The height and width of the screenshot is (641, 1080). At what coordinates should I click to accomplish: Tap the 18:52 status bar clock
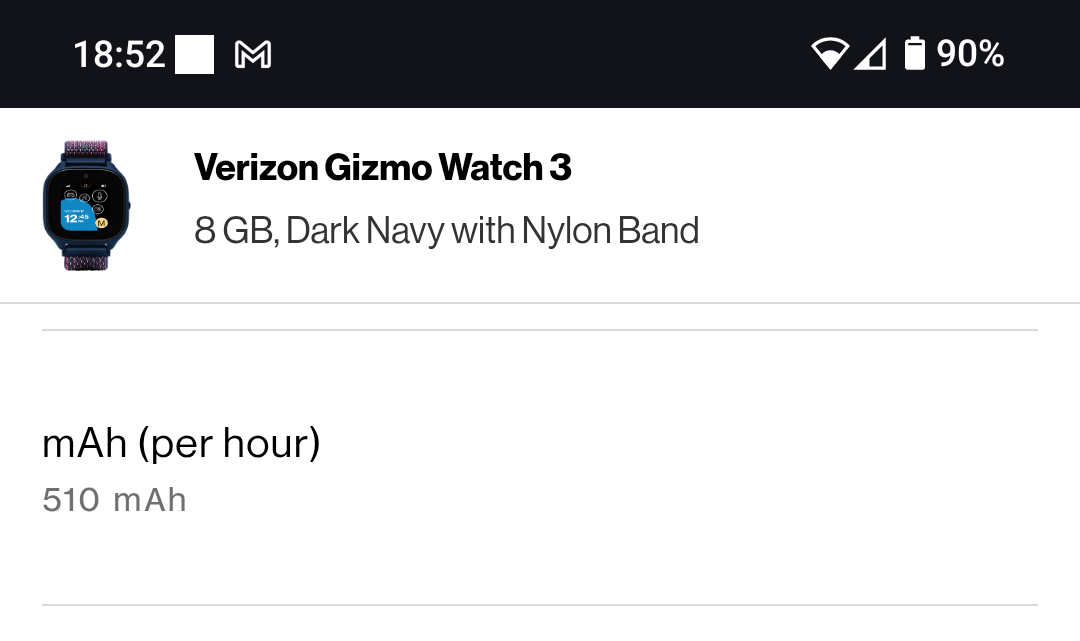point(119,54)
